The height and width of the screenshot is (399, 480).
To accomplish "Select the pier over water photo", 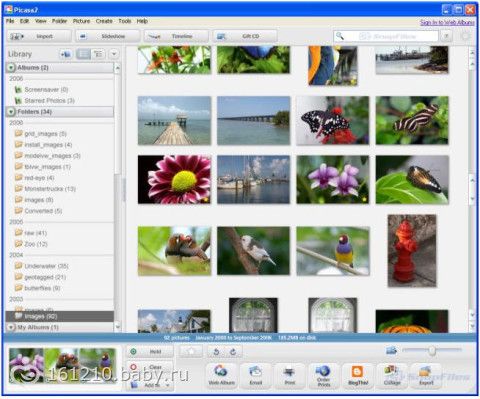I will pos(174,120).
